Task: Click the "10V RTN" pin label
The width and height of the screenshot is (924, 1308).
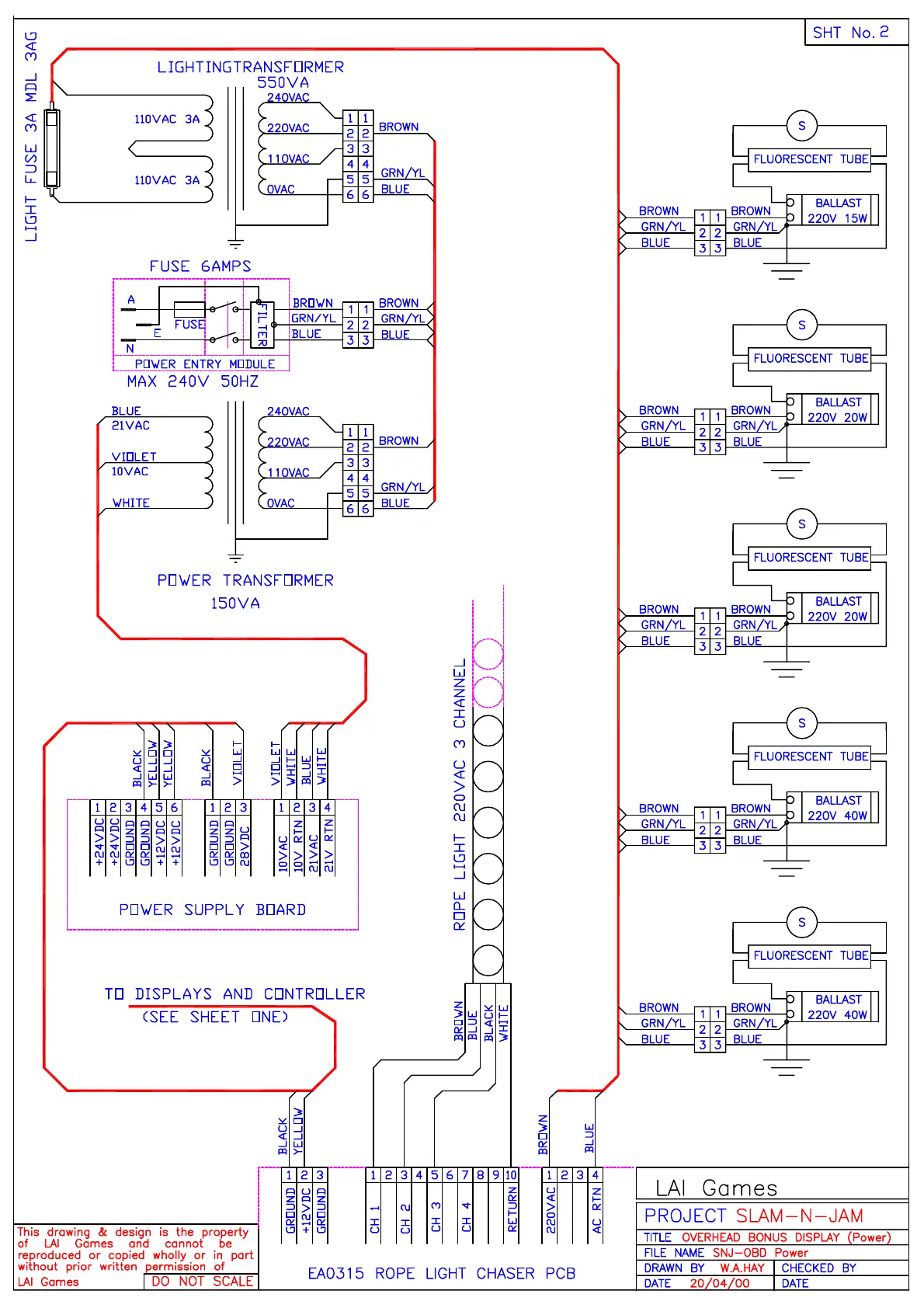Action: click(298, 847)
